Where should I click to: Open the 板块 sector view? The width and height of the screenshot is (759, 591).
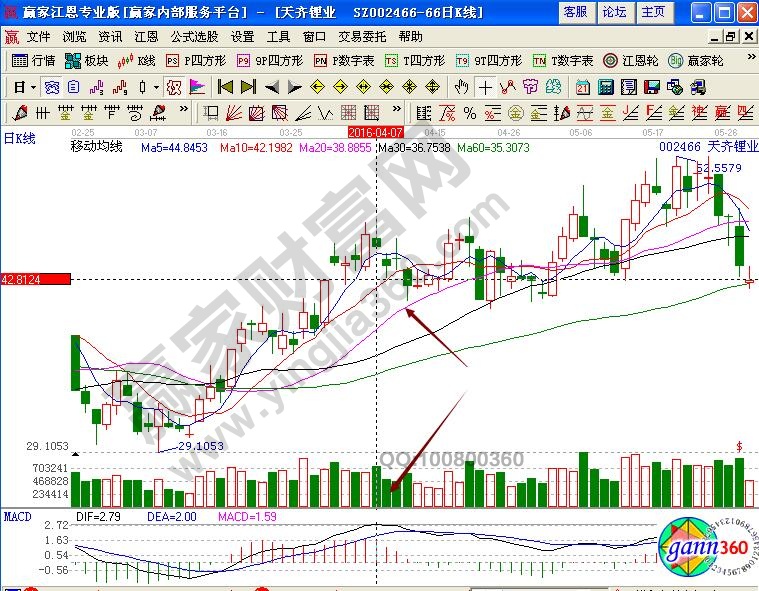86,60
